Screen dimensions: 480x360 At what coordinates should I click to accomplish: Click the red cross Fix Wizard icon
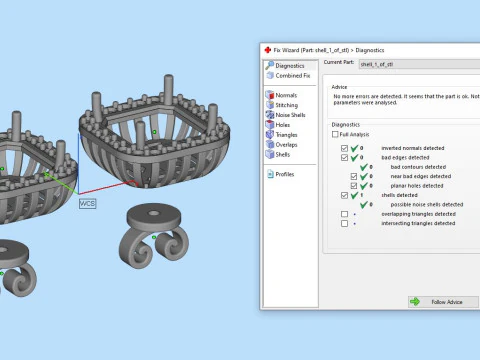268,50
